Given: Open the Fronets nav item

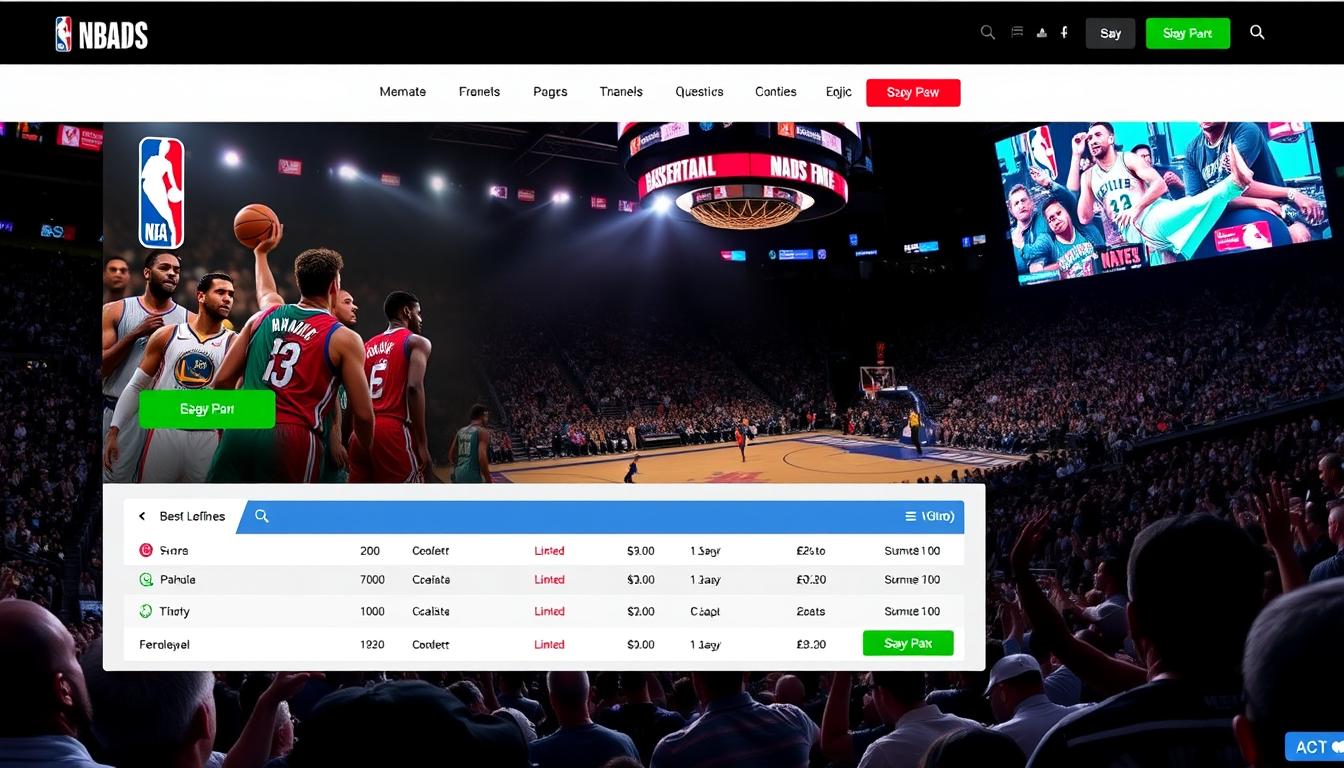Looking at the screenshot, I should pos(479,91).
